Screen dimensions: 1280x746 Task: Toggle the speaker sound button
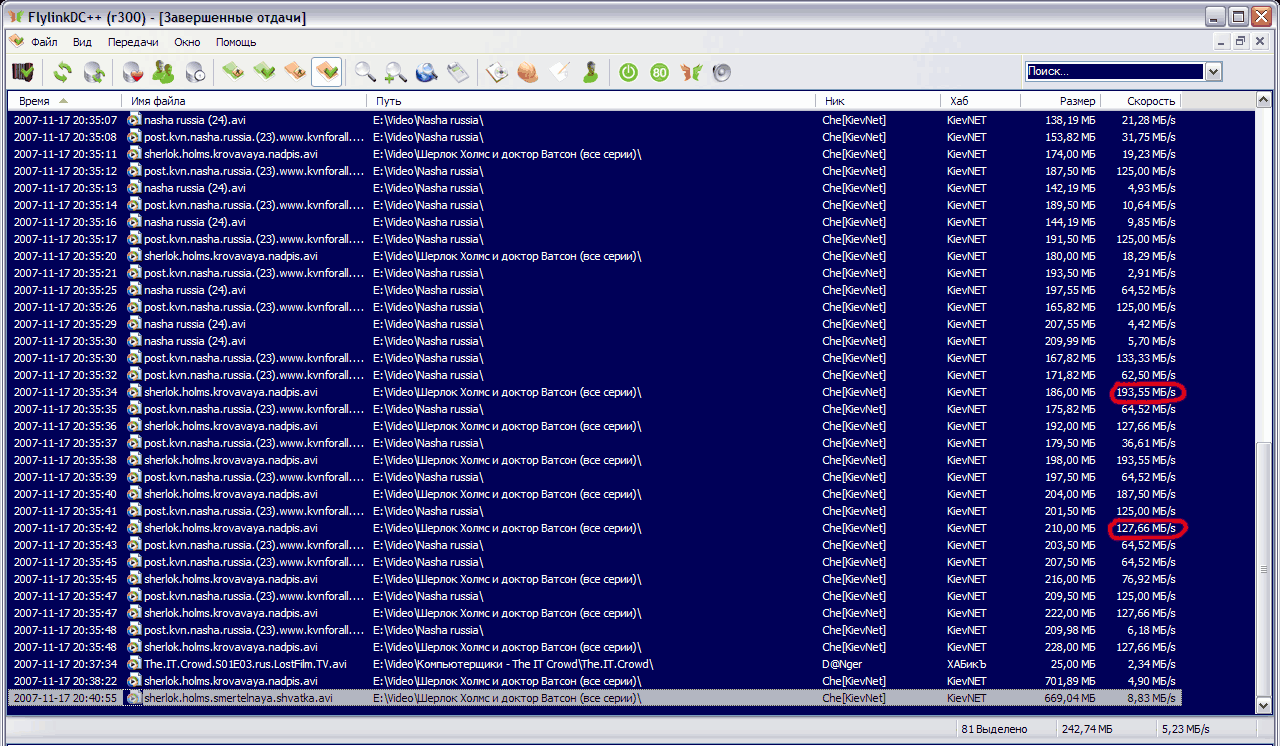point(721,72)
